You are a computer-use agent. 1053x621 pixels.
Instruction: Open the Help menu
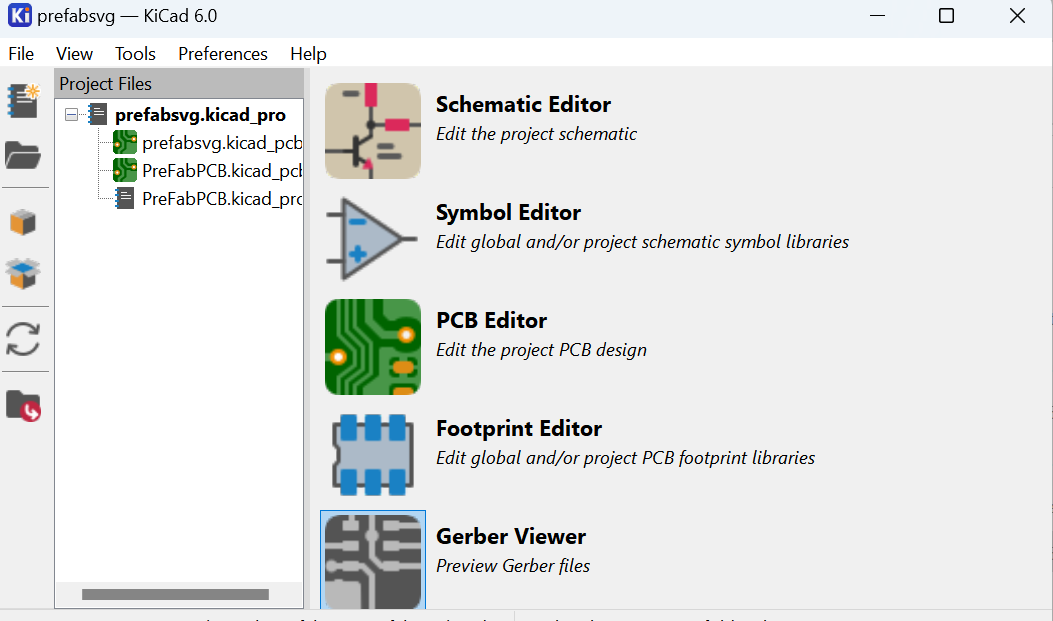308,54
